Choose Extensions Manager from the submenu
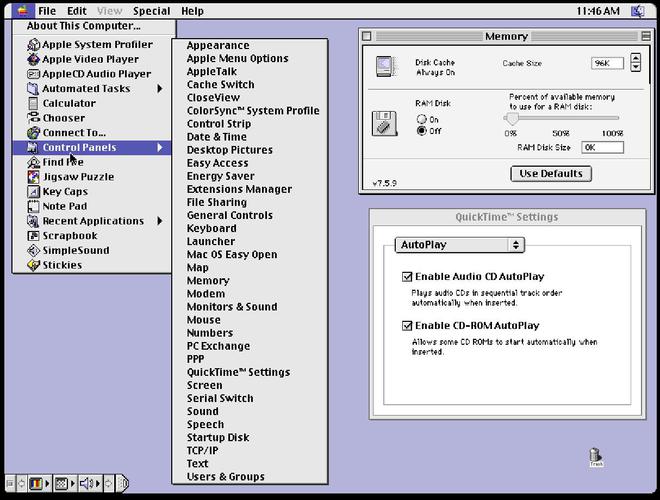Viewport: 660px width, 500px height. pos(250,189)
